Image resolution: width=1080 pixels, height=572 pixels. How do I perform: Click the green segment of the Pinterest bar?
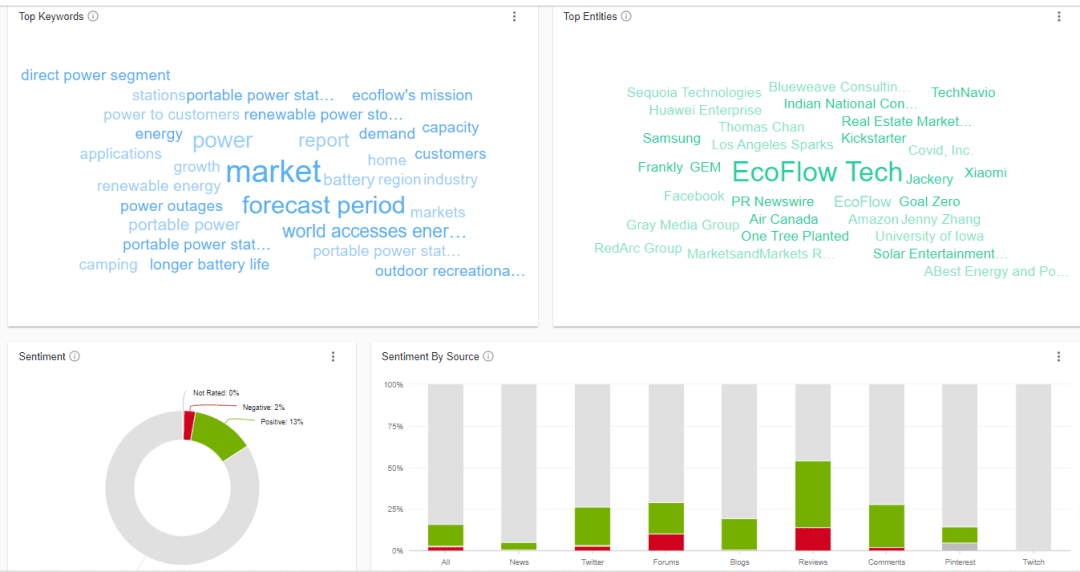coord(959,535)
